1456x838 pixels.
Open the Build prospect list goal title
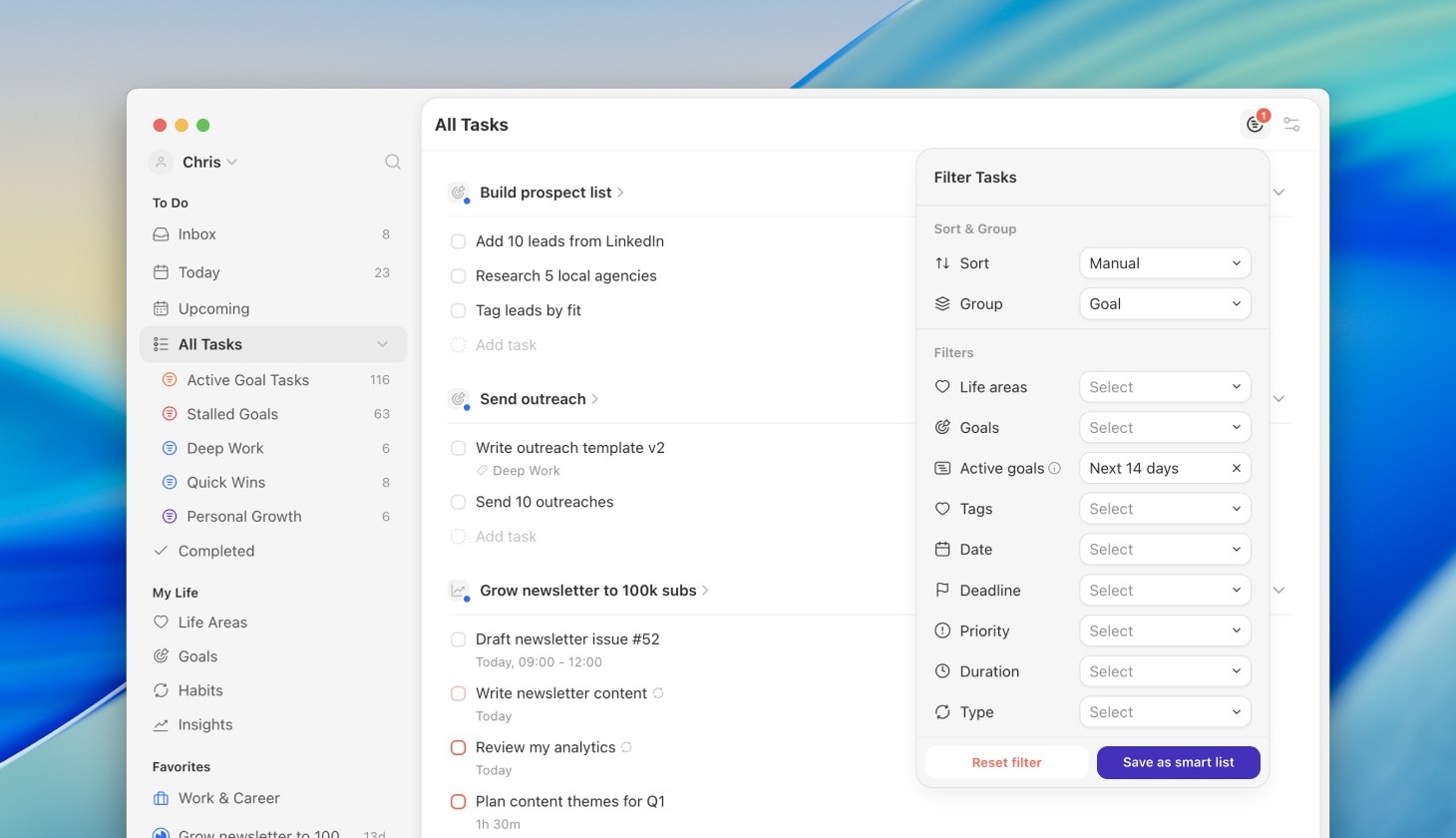click(546, 193)
